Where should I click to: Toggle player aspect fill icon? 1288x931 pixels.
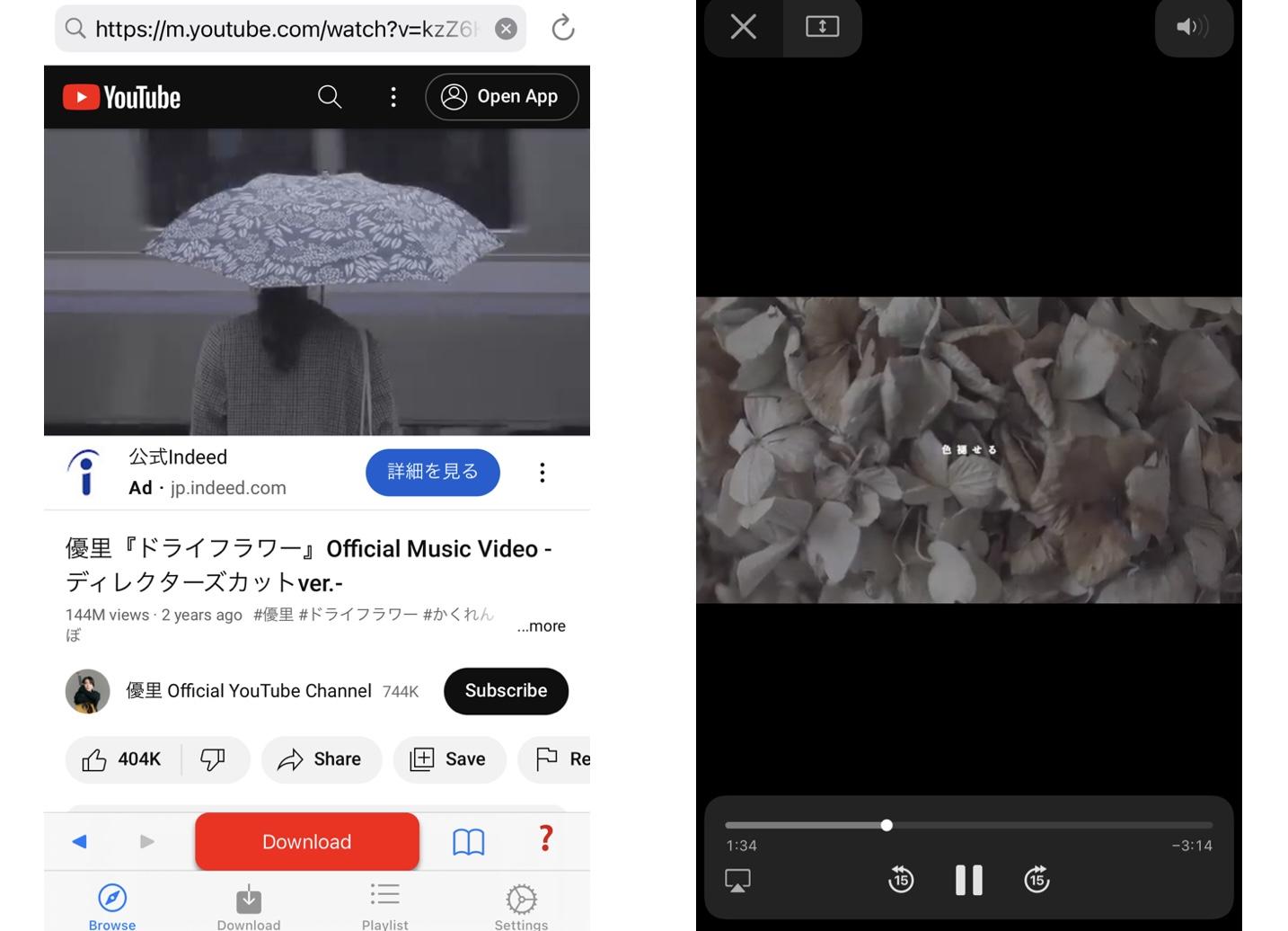[823, 27]
